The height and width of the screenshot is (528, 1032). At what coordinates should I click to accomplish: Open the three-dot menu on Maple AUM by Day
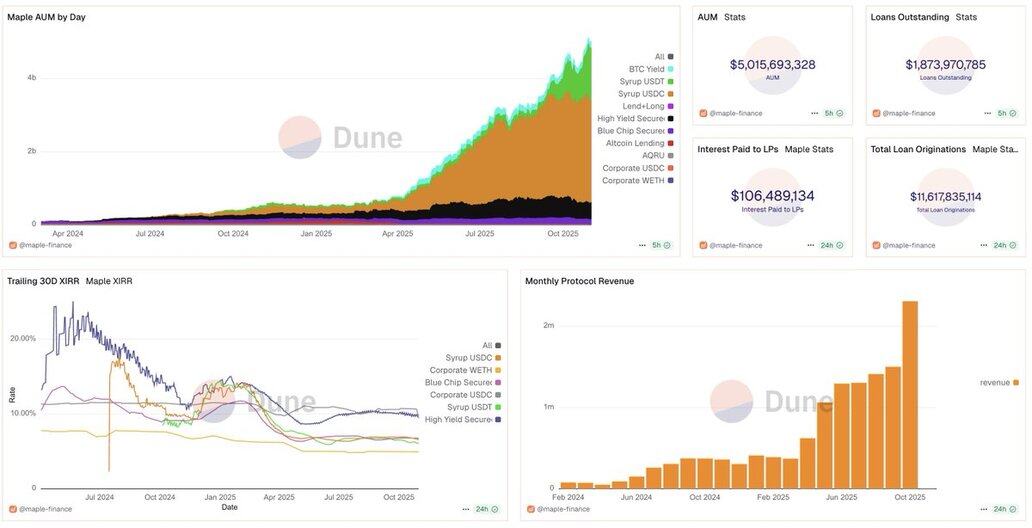[642, 245]
